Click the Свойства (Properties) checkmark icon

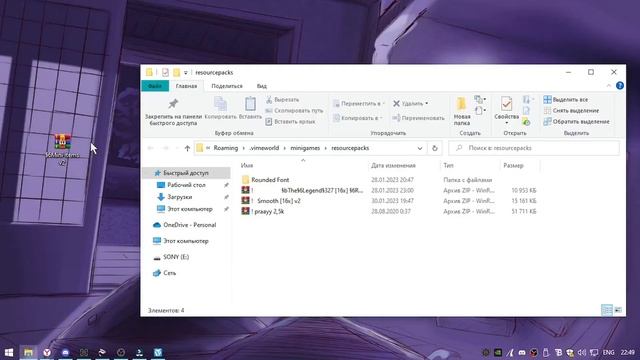pos(507,104)
